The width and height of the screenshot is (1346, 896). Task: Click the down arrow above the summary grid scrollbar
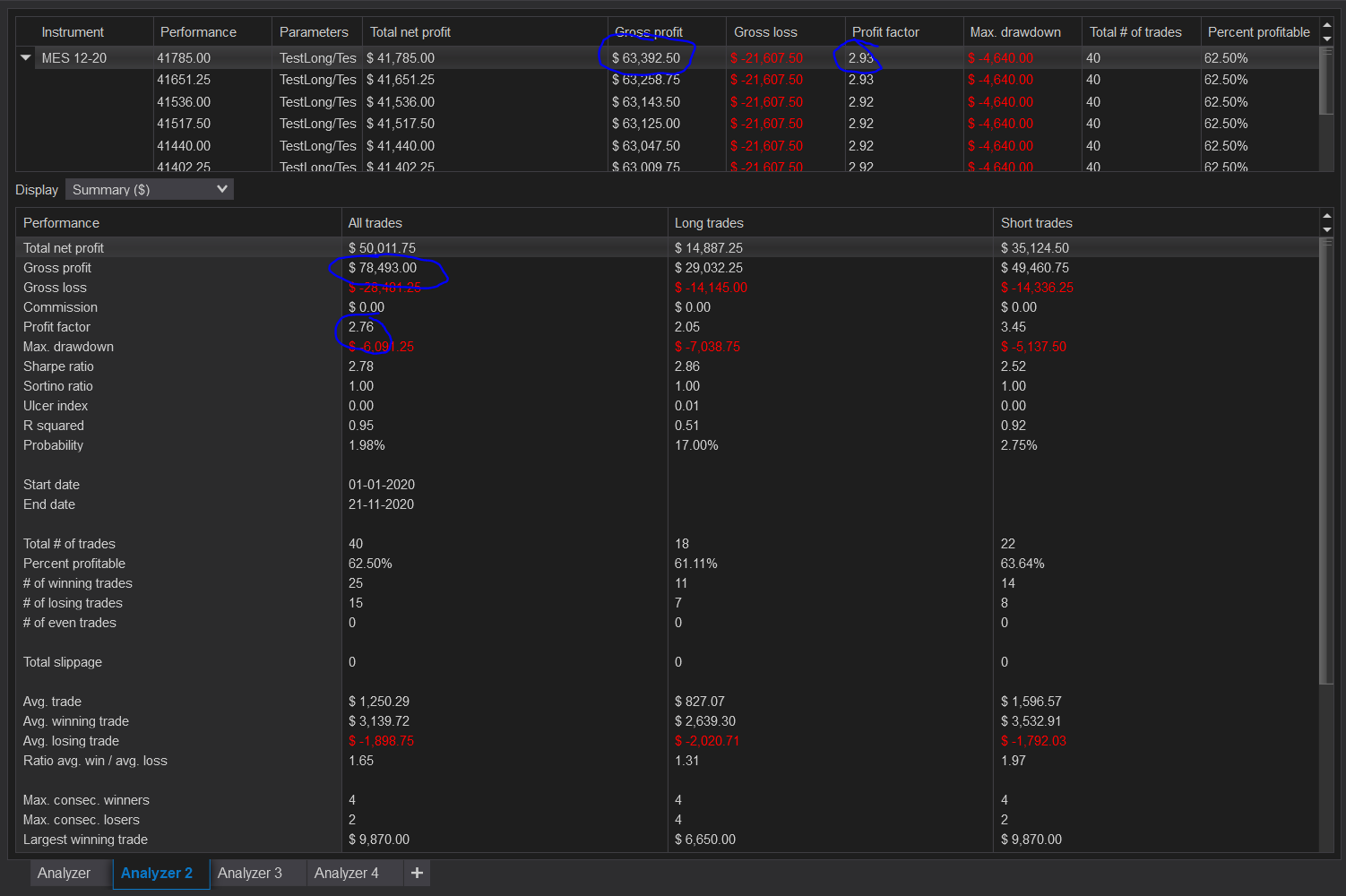pyautogui.click(x=1327, y=229)
